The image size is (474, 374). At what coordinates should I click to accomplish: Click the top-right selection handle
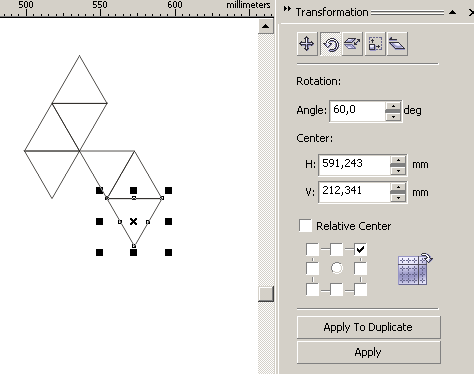(x=168, y=190)
